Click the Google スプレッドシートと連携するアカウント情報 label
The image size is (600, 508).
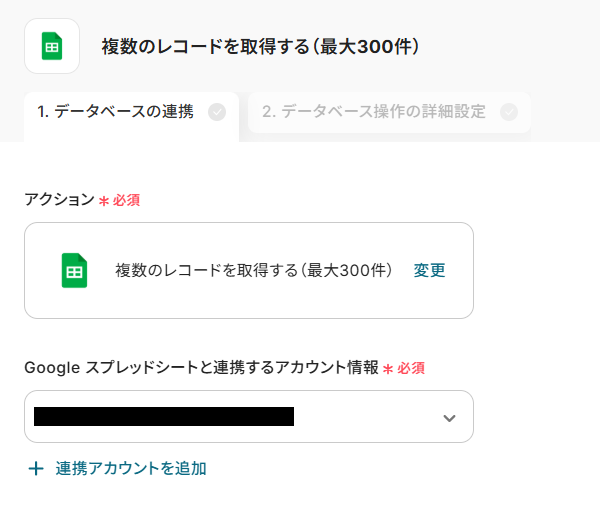point(201,367)
